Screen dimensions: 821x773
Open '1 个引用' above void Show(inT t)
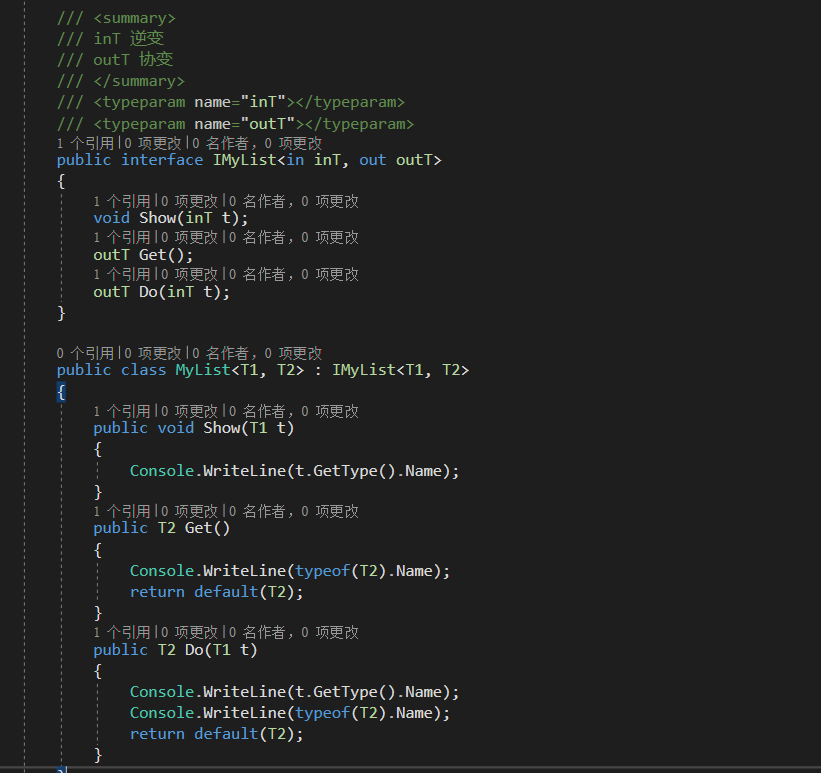tap(122, 201)
